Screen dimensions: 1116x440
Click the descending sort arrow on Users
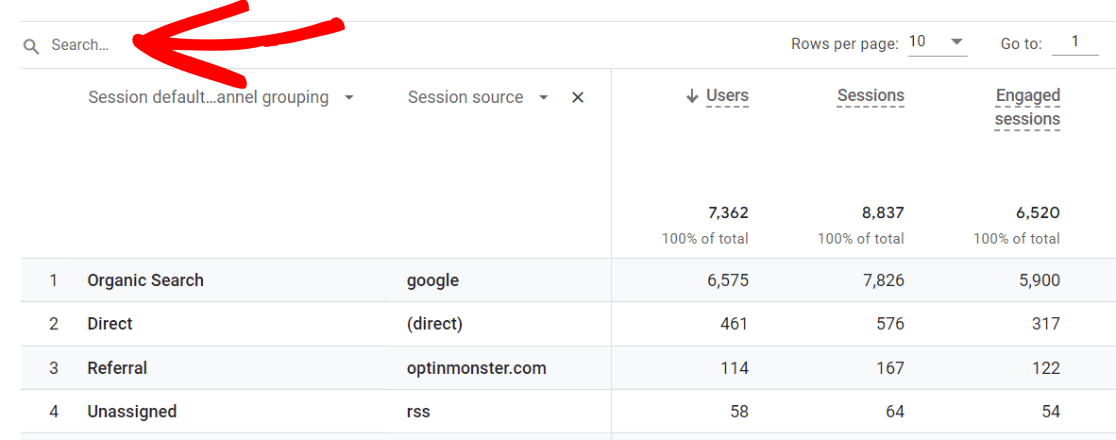point(691,96)
